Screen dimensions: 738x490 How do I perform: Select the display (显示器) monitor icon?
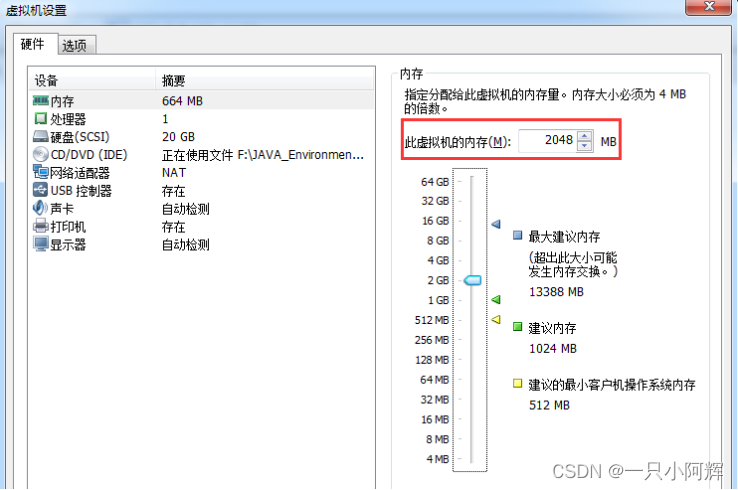coord(41,244)
